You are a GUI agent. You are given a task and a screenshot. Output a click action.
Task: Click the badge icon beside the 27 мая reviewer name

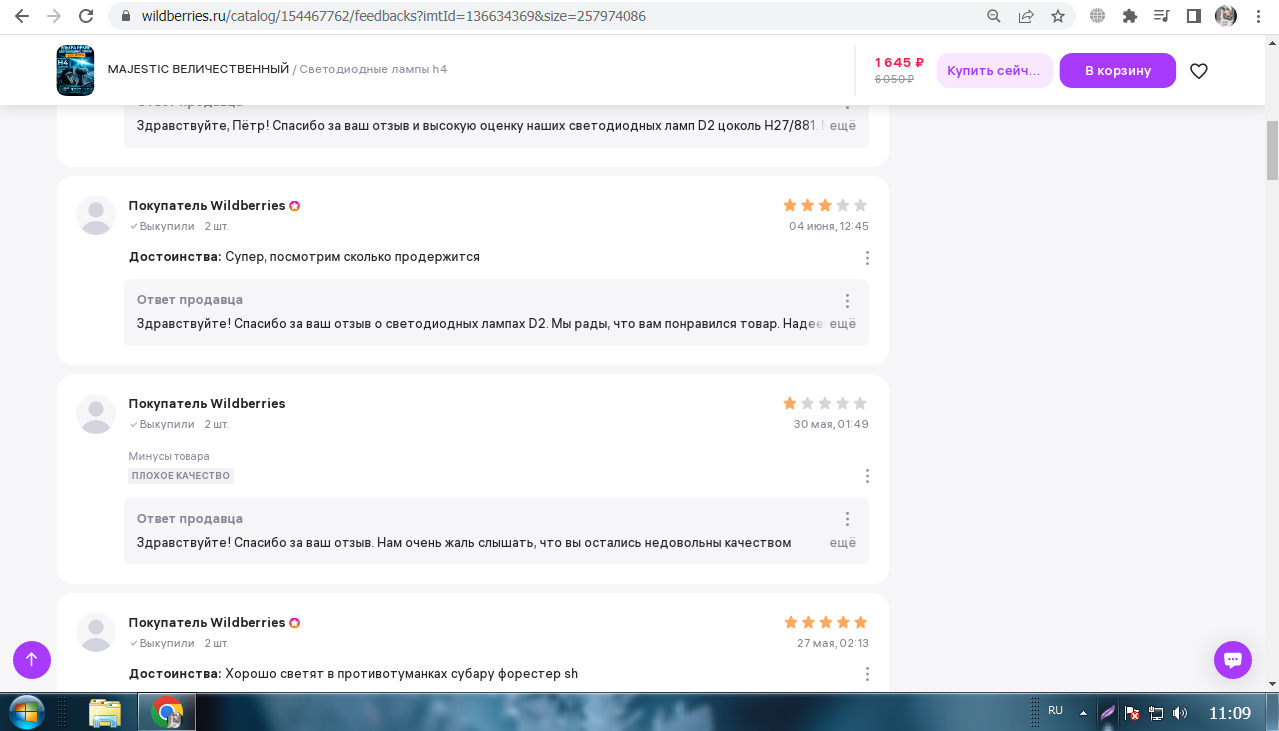click(x=295, y=623)
